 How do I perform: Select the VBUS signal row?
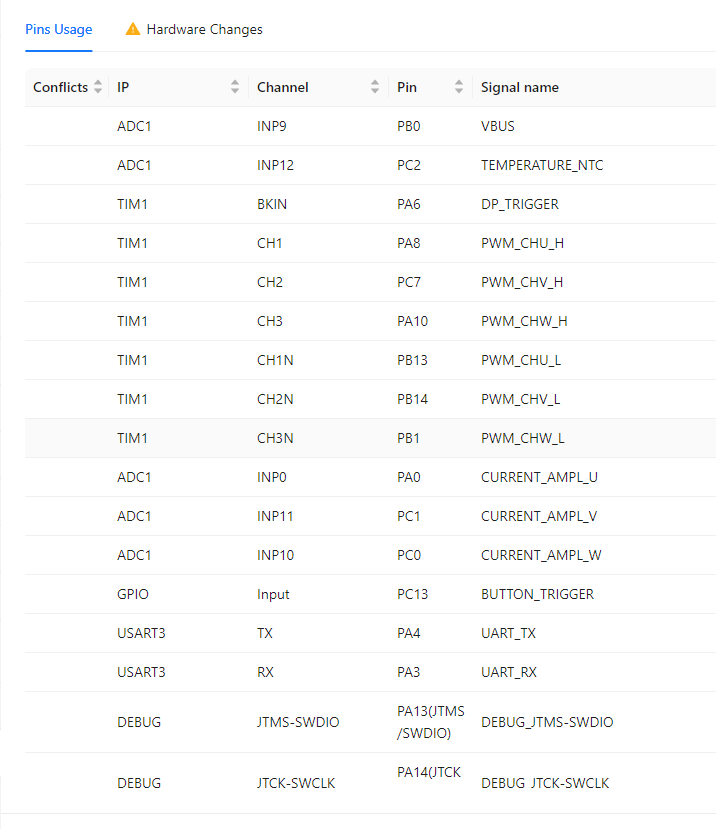tap(498, 126)
